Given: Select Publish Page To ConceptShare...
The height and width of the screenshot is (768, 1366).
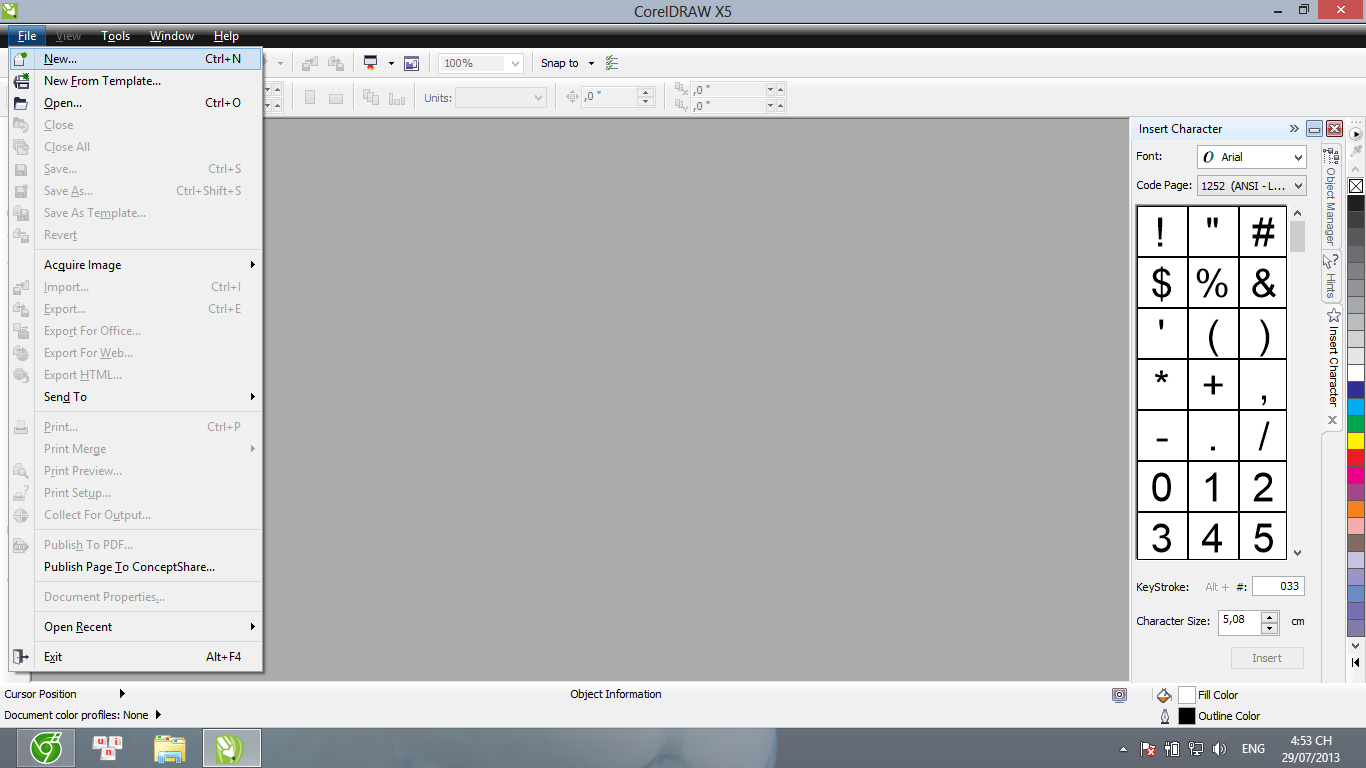Looking at the screenshot, I should click(136, 567).
